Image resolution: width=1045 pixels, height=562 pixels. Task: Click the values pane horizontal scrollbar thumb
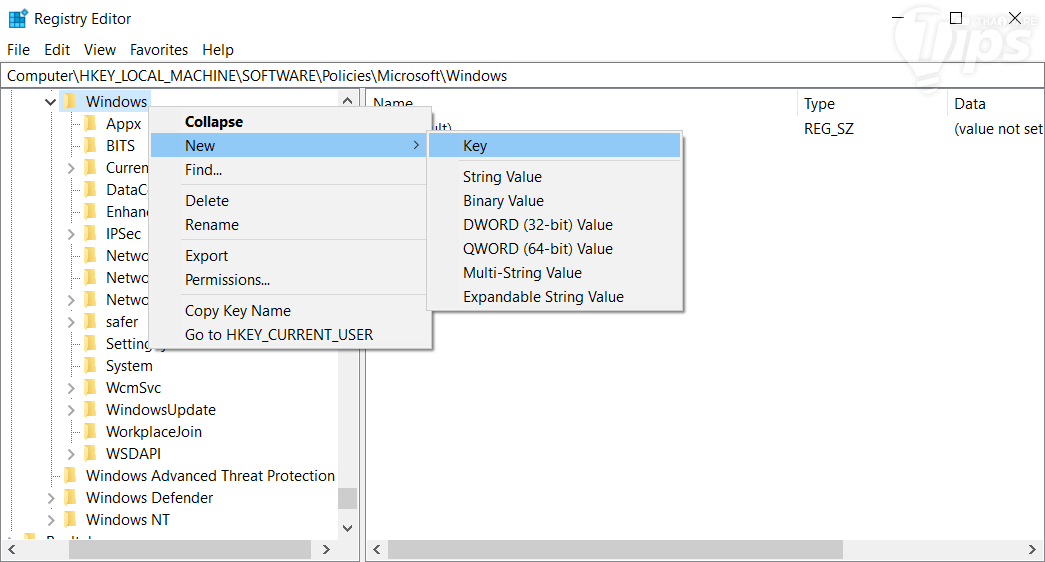click(615, 549)
